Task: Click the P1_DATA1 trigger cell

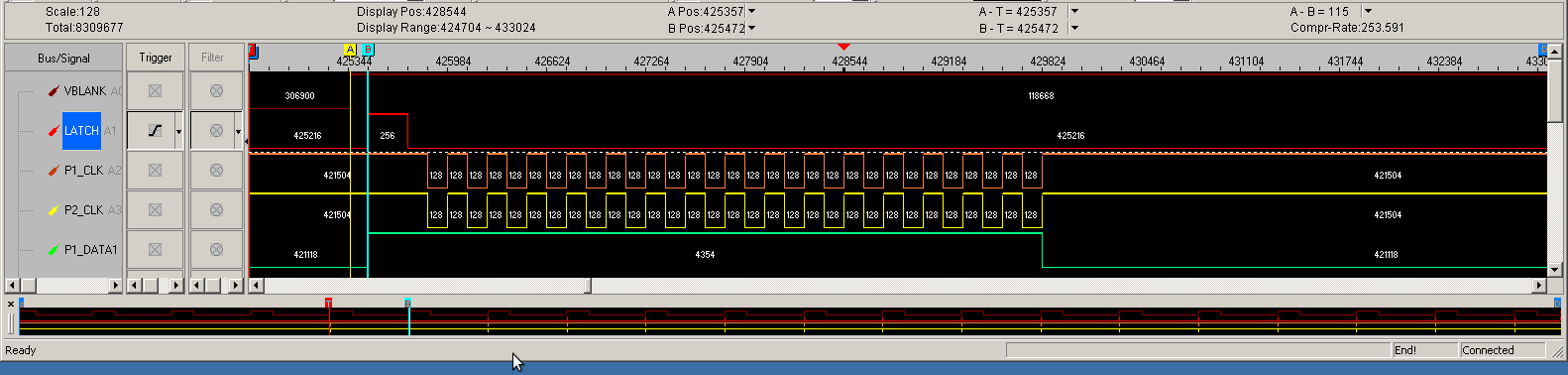Action: (155, 249)
